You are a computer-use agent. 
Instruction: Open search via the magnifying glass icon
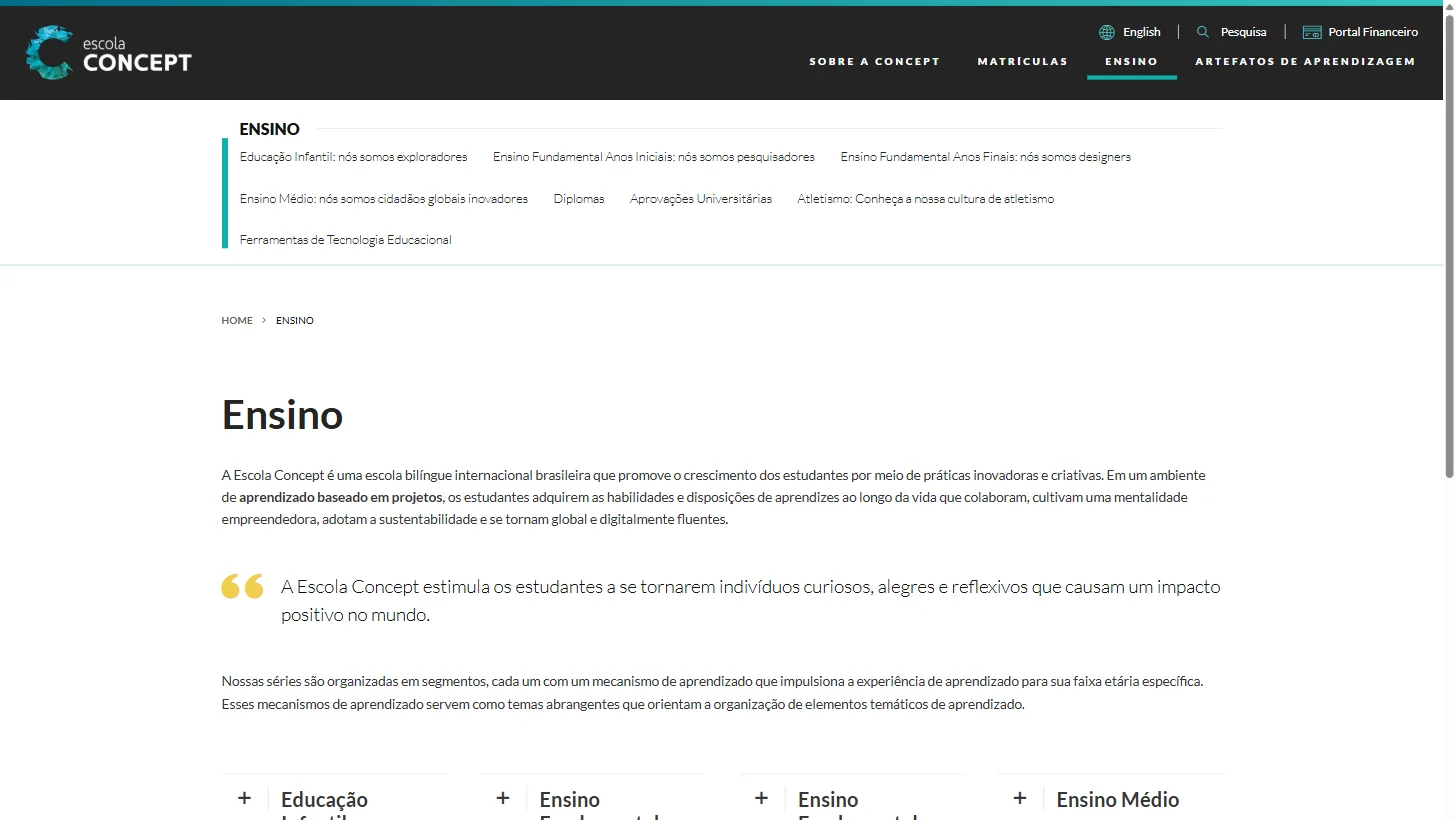point(1203,32)
